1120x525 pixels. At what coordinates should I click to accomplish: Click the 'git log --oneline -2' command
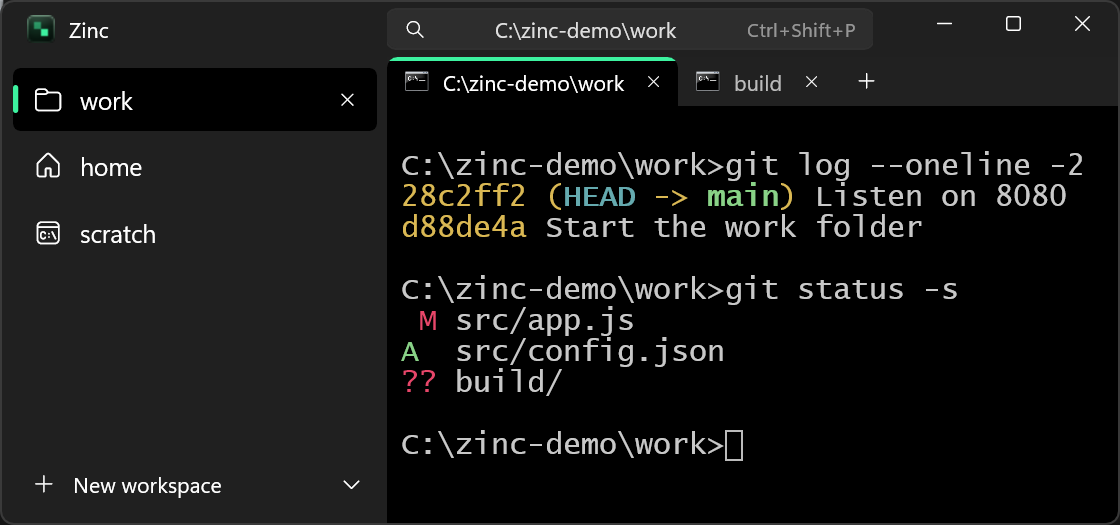(x=904, y=165)
